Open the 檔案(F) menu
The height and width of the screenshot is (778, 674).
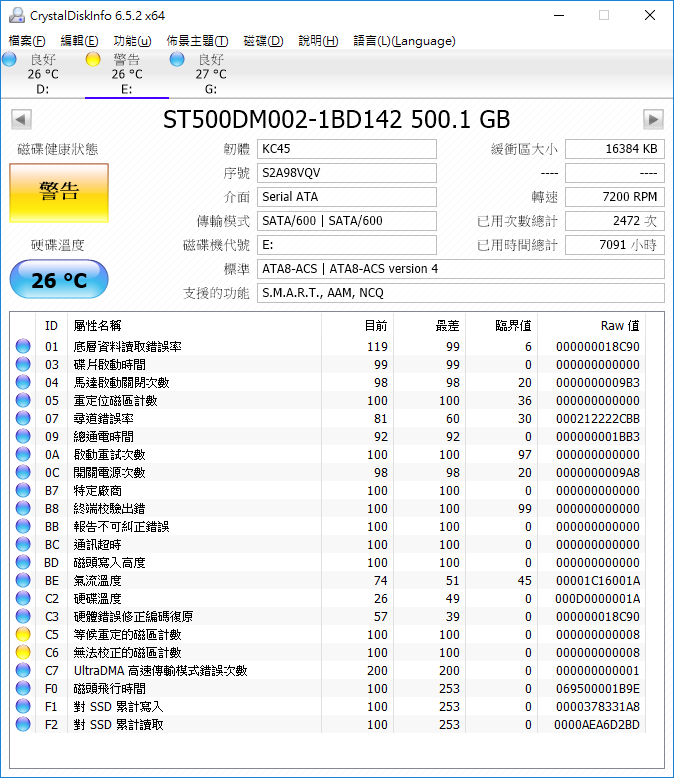click(27, 41)
